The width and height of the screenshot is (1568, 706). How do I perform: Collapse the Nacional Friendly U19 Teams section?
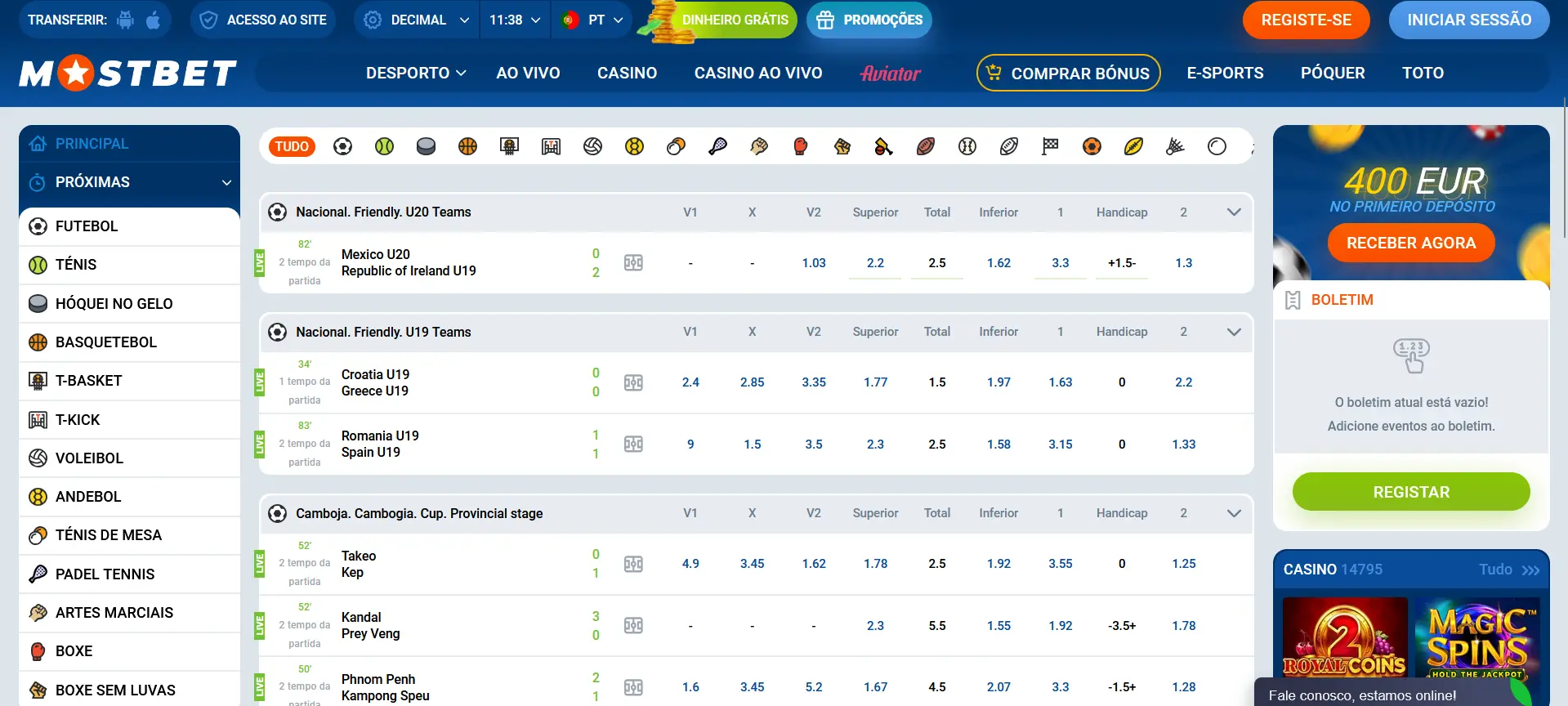coord(1235,332)
